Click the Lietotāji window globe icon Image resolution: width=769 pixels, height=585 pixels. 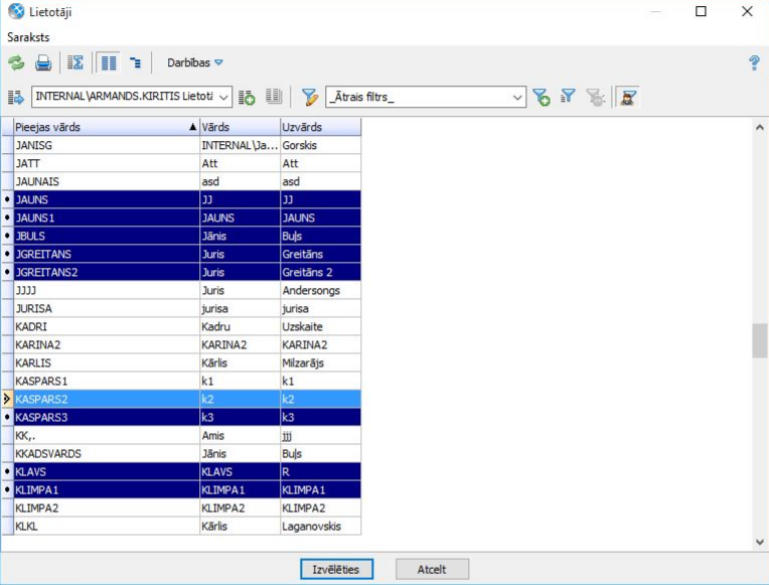coord(16,11)
